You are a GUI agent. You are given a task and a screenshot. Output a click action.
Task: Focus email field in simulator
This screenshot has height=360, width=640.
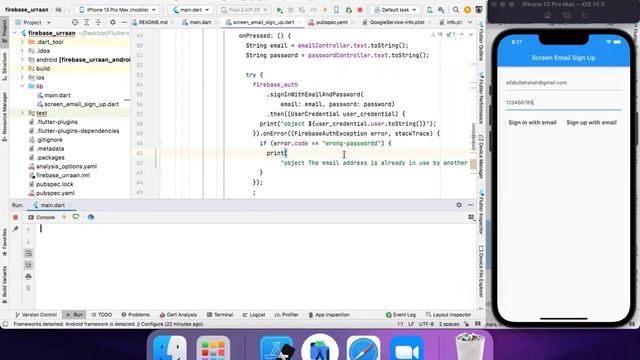563,83
